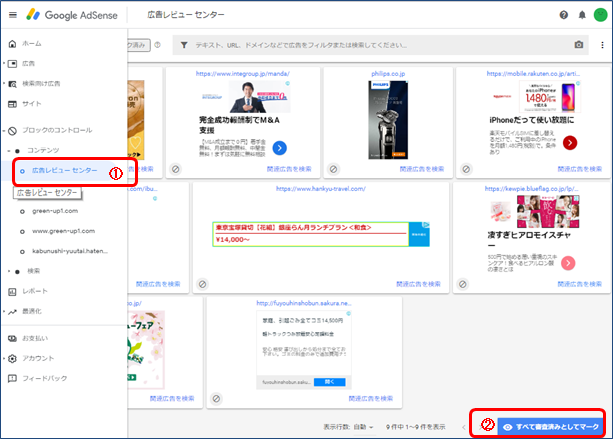Viewport: 613px width, 439px height.
Task: Block the kewpie hyaluronic ad
Action: [x=462, y=284]
